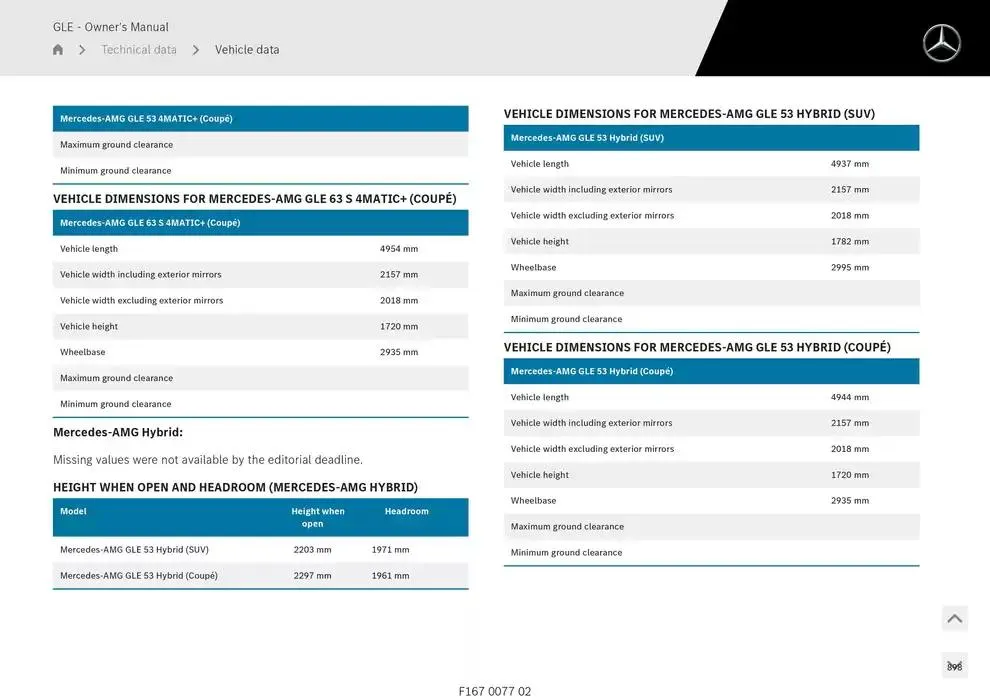
Task: Click the breadcrumb chevron before Technical data
Action: click(82, 50)
